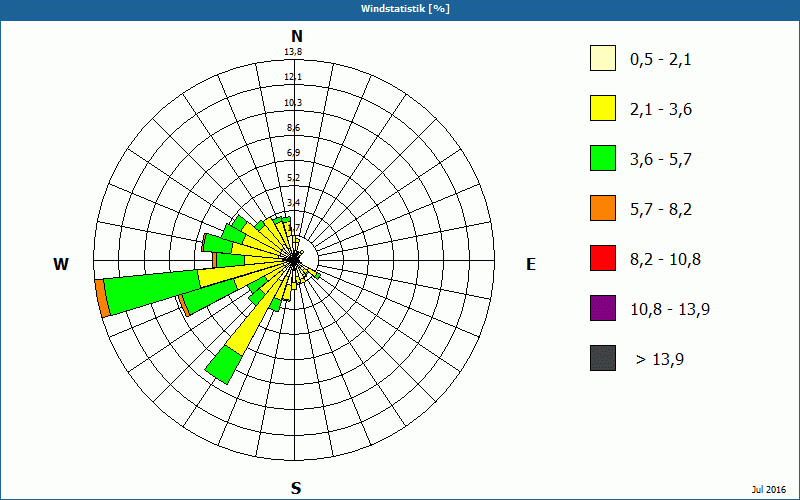The image size is (800, 500).
Task: Click the purple 10,8 - 13,9 legend swatch
Action: click(603, 308)
